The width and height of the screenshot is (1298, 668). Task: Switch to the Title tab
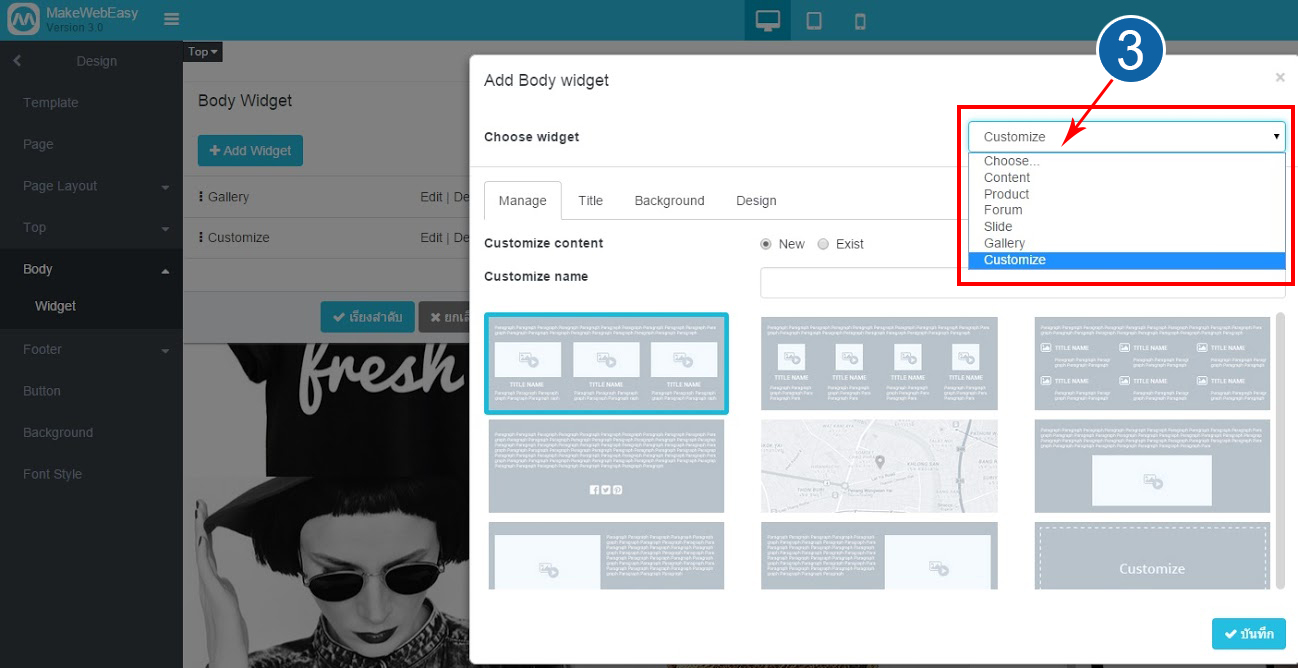tap(590, 200)
